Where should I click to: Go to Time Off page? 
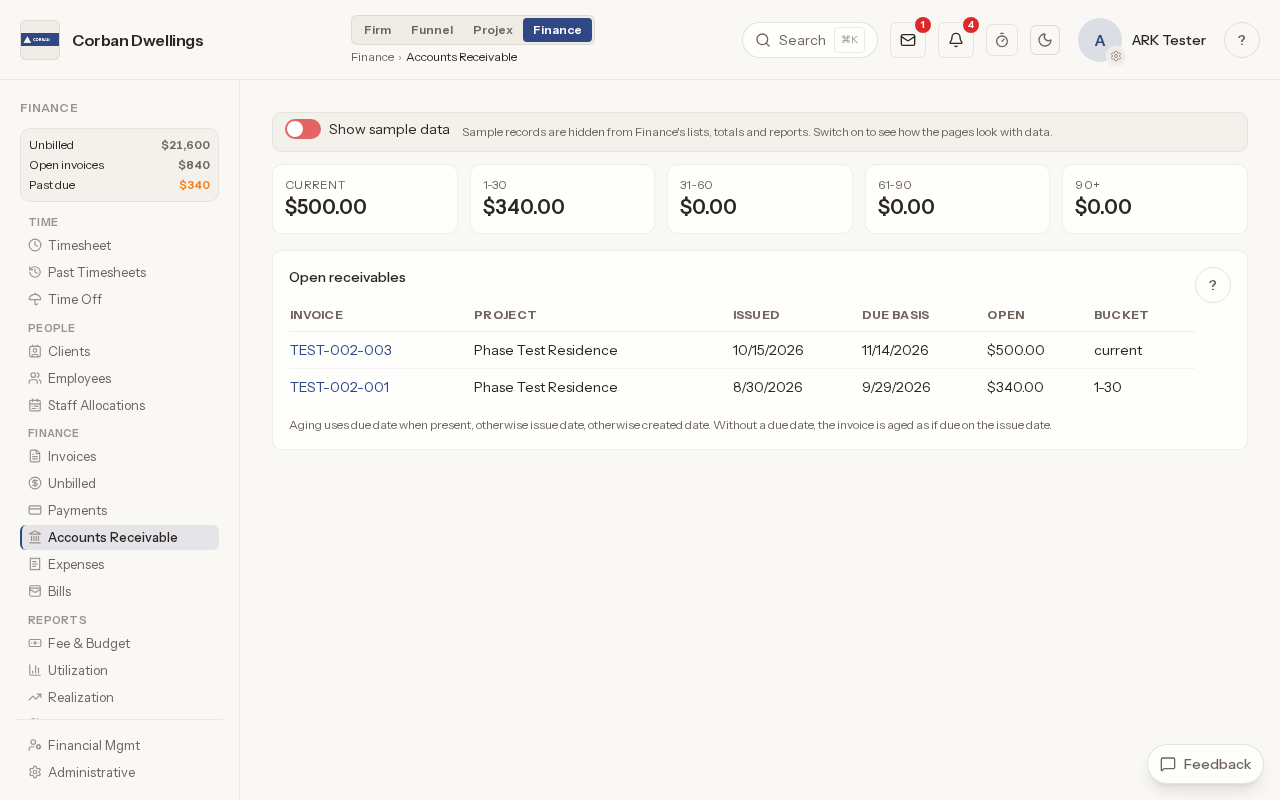(x=119, y=299)
